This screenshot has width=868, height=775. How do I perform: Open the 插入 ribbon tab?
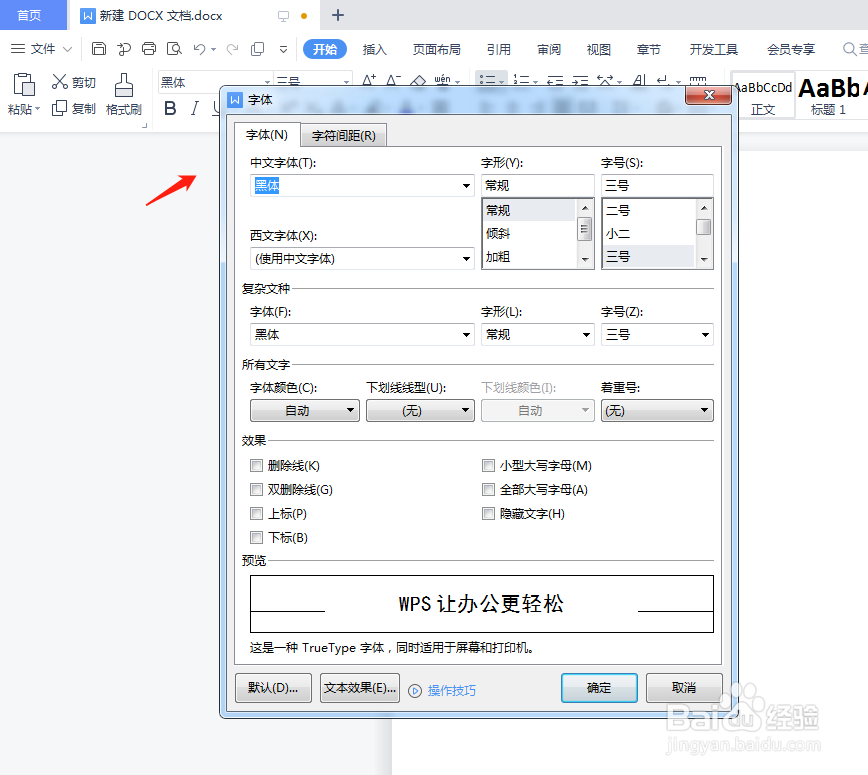pos(375,49)
